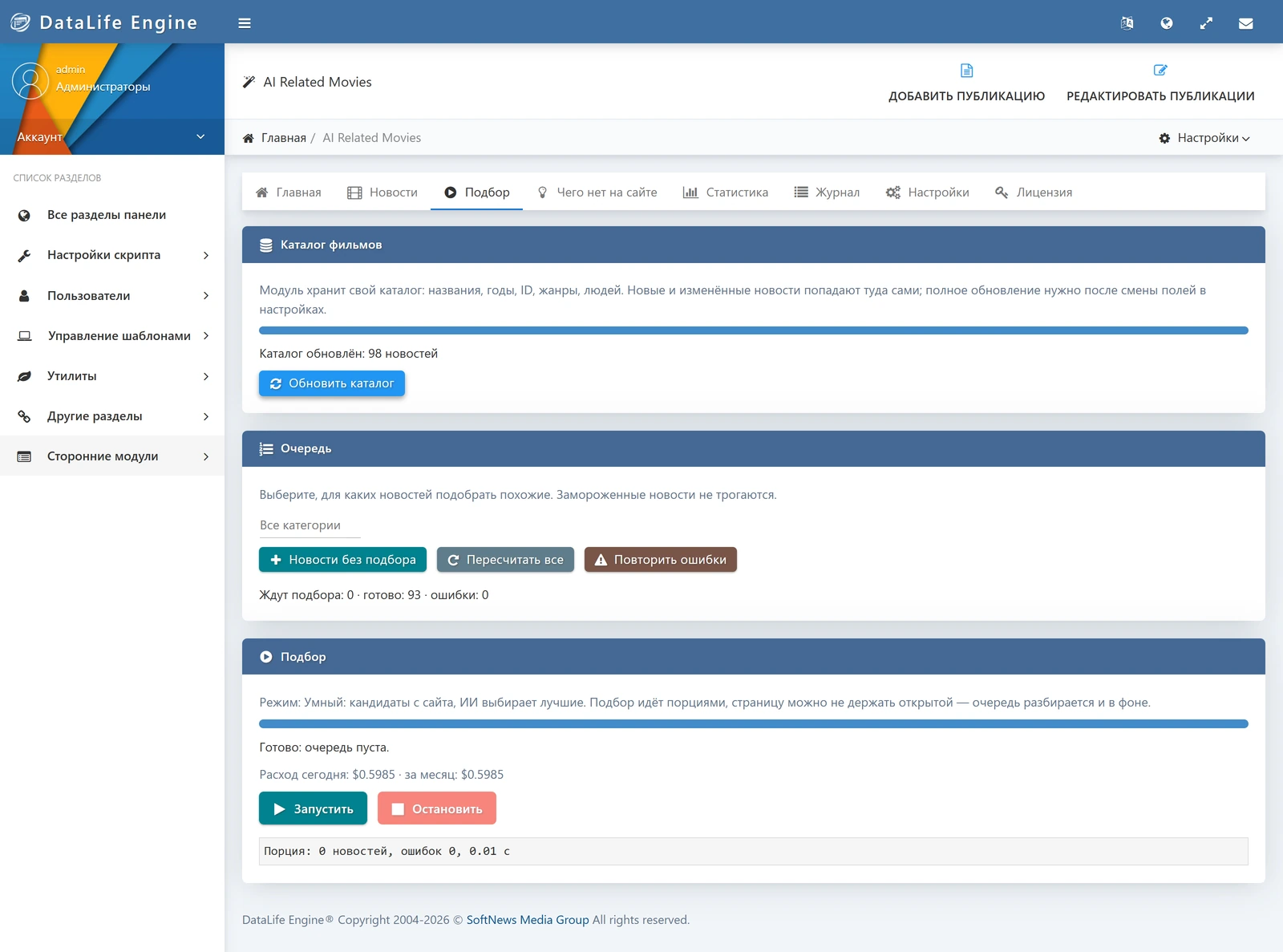Click the DataLife Engine logo
Image resolution: width=1283 pixels, height=952 pixels.
[103, 22]
